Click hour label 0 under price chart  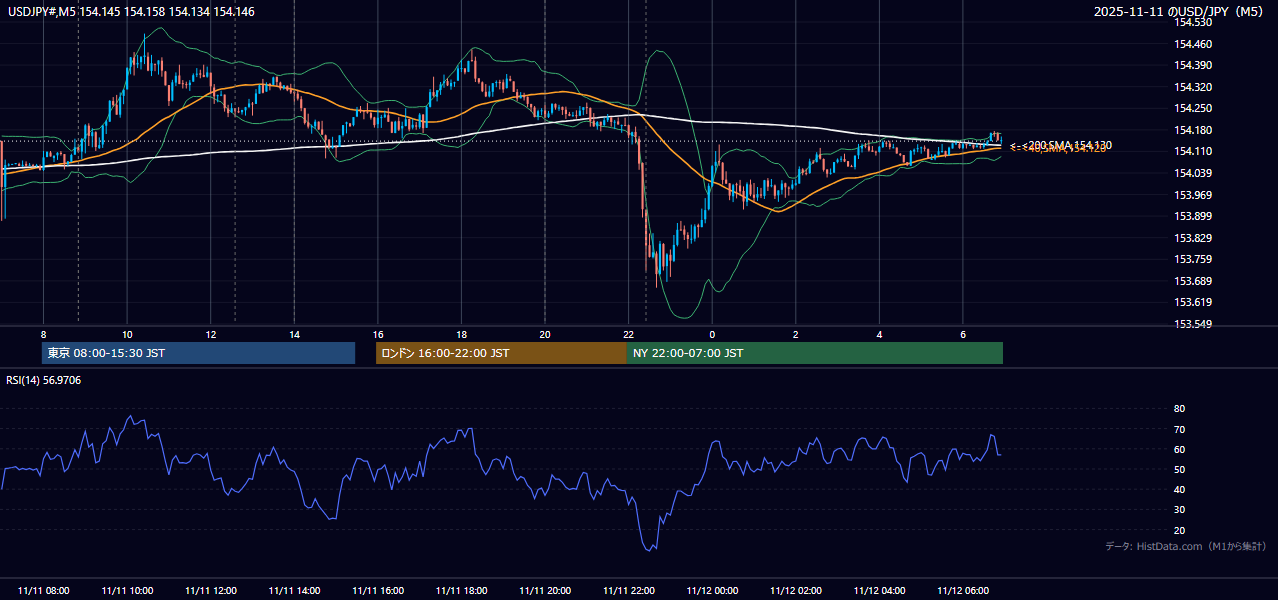[x=712, y=334]
